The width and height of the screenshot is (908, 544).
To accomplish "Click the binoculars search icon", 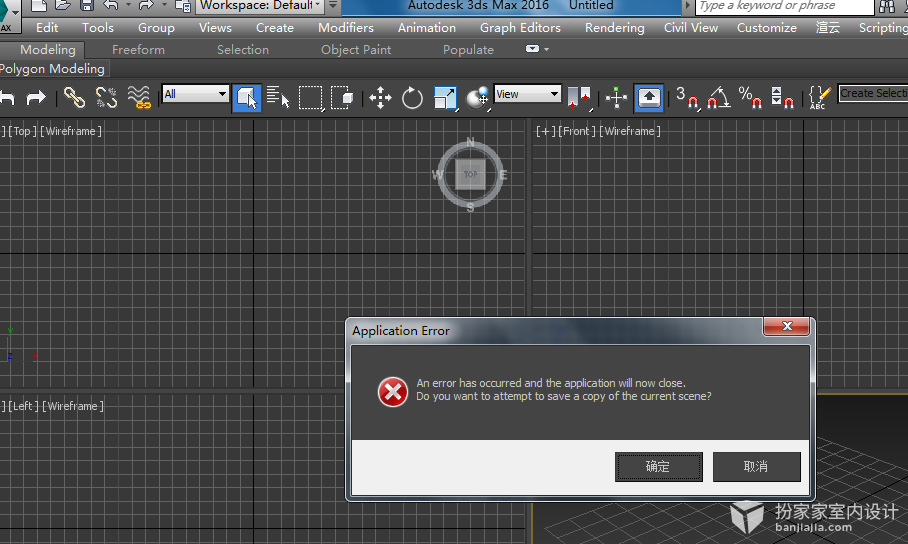I will click(887, 6).
